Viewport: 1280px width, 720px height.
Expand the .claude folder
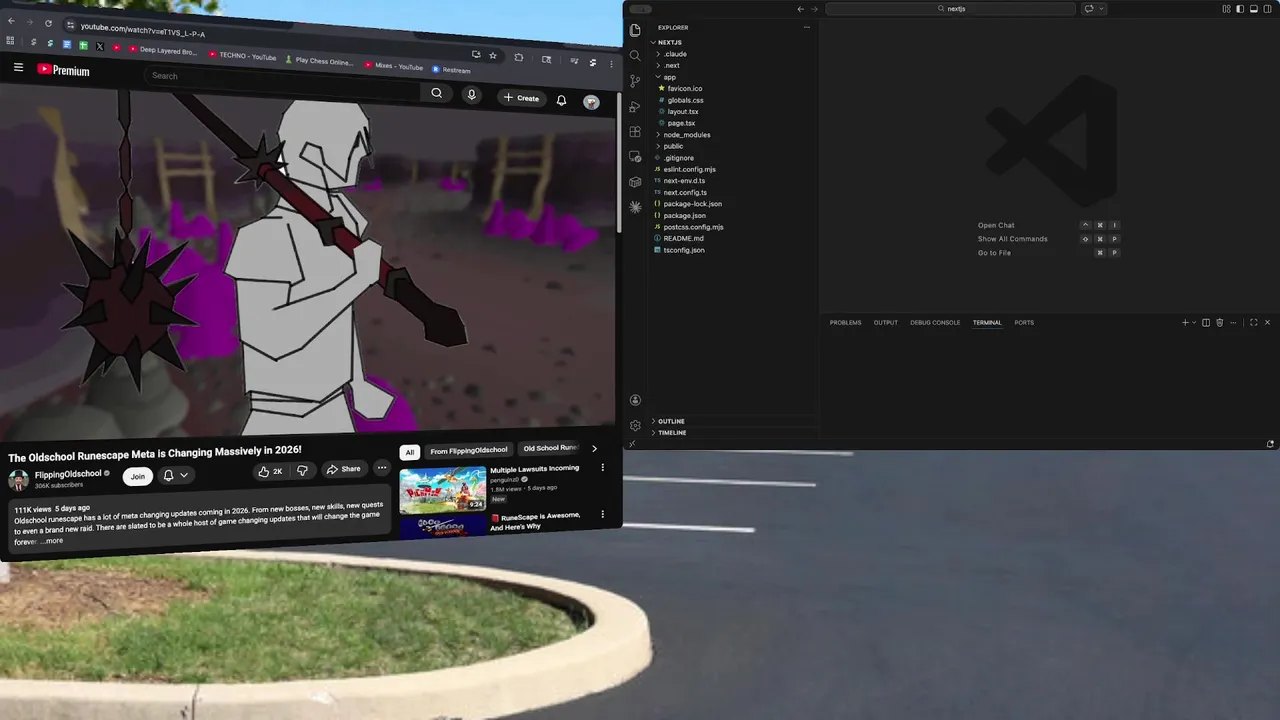tap(670, 54)
